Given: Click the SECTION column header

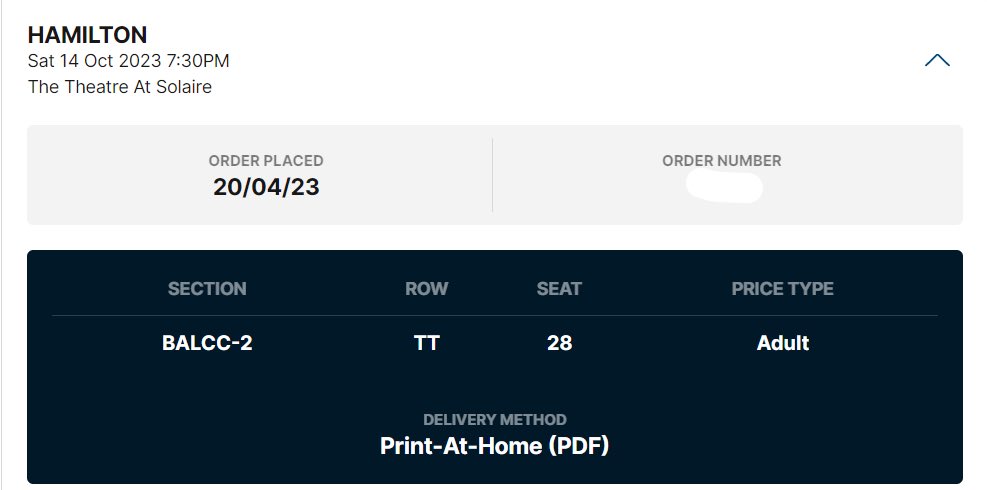Looking at the screenshot, I should (x=207, y=288).
